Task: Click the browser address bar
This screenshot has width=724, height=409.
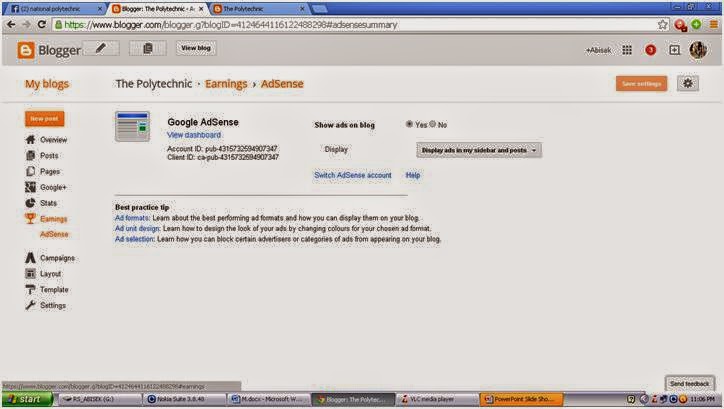Action: pos(356,25)
